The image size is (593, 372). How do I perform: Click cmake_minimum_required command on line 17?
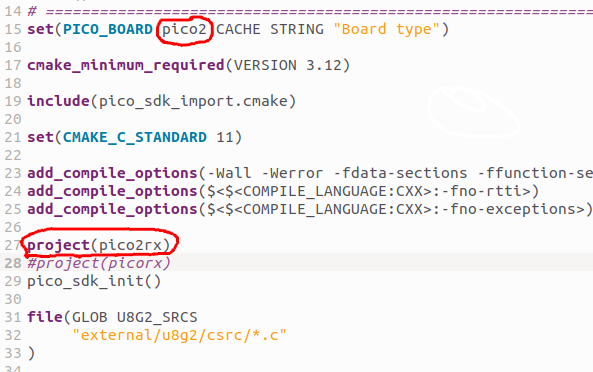[126, 65]
